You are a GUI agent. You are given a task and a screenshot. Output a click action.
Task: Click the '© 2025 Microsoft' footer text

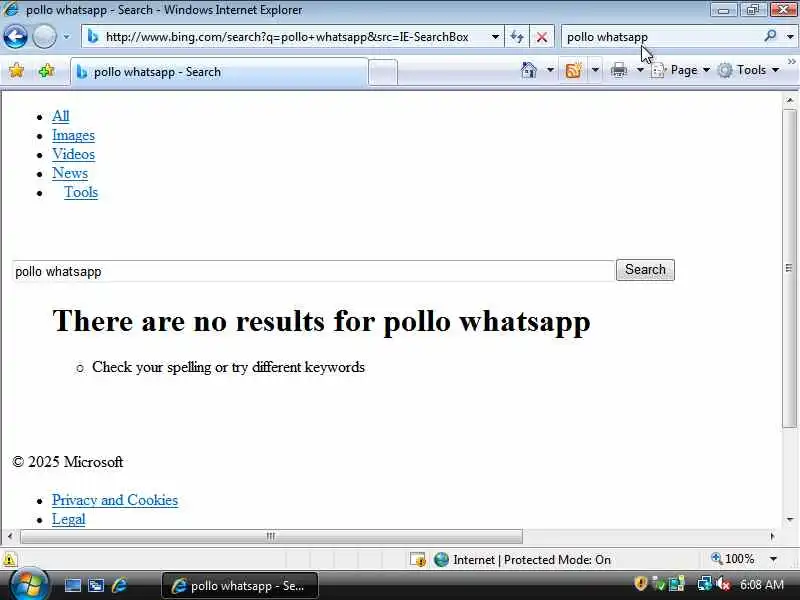[x=68, y=462]
